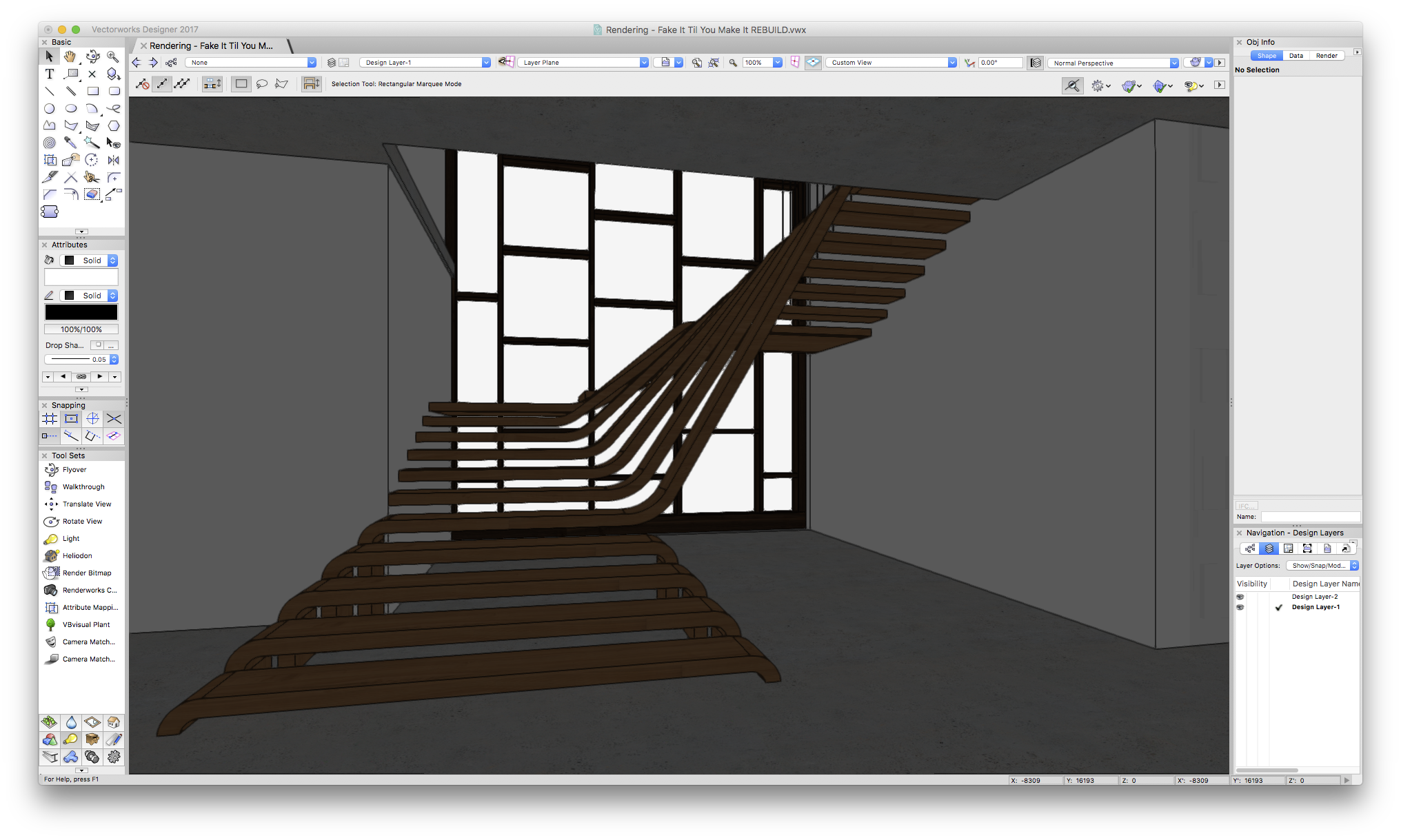Click the Mirror tool icon
Screen dimensions: 1401x840
pyautogui.click(x=114, y=160)
